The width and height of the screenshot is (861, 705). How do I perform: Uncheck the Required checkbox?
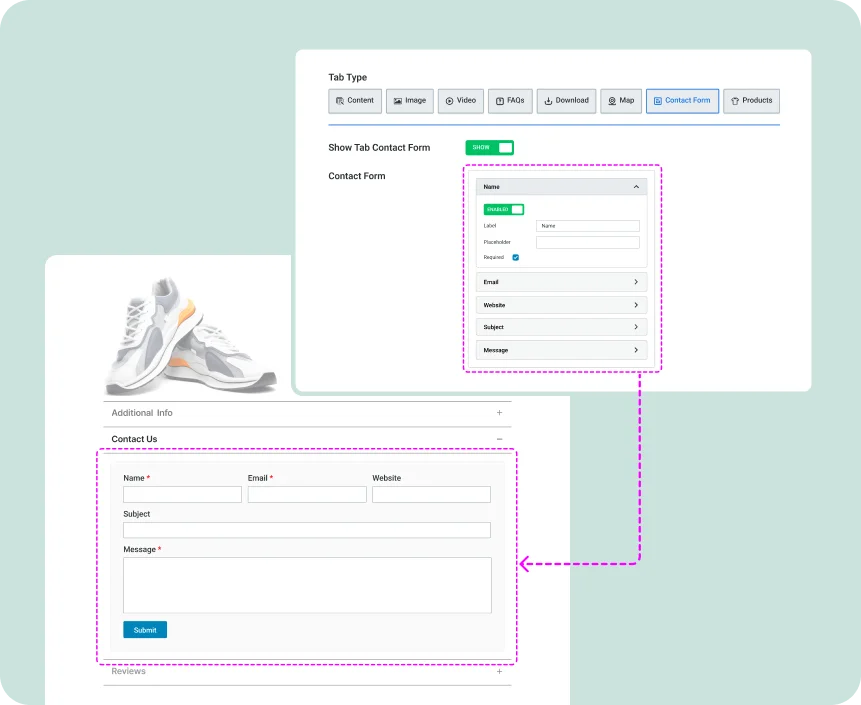(516, 257)
